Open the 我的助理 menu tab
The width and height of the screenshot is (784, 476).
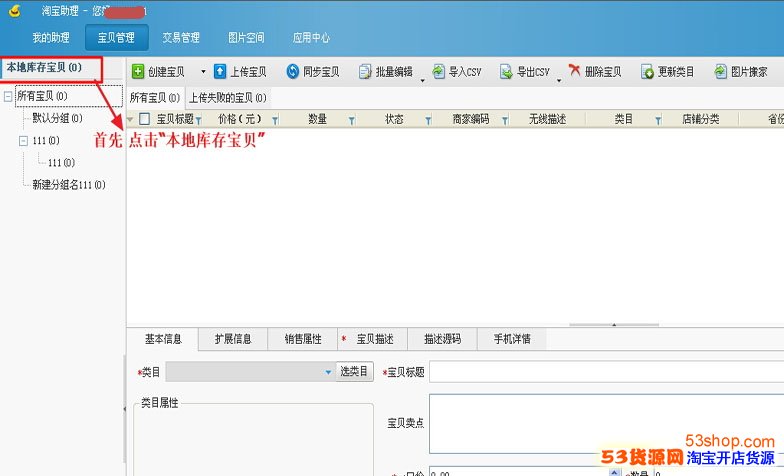pos(51,38)
